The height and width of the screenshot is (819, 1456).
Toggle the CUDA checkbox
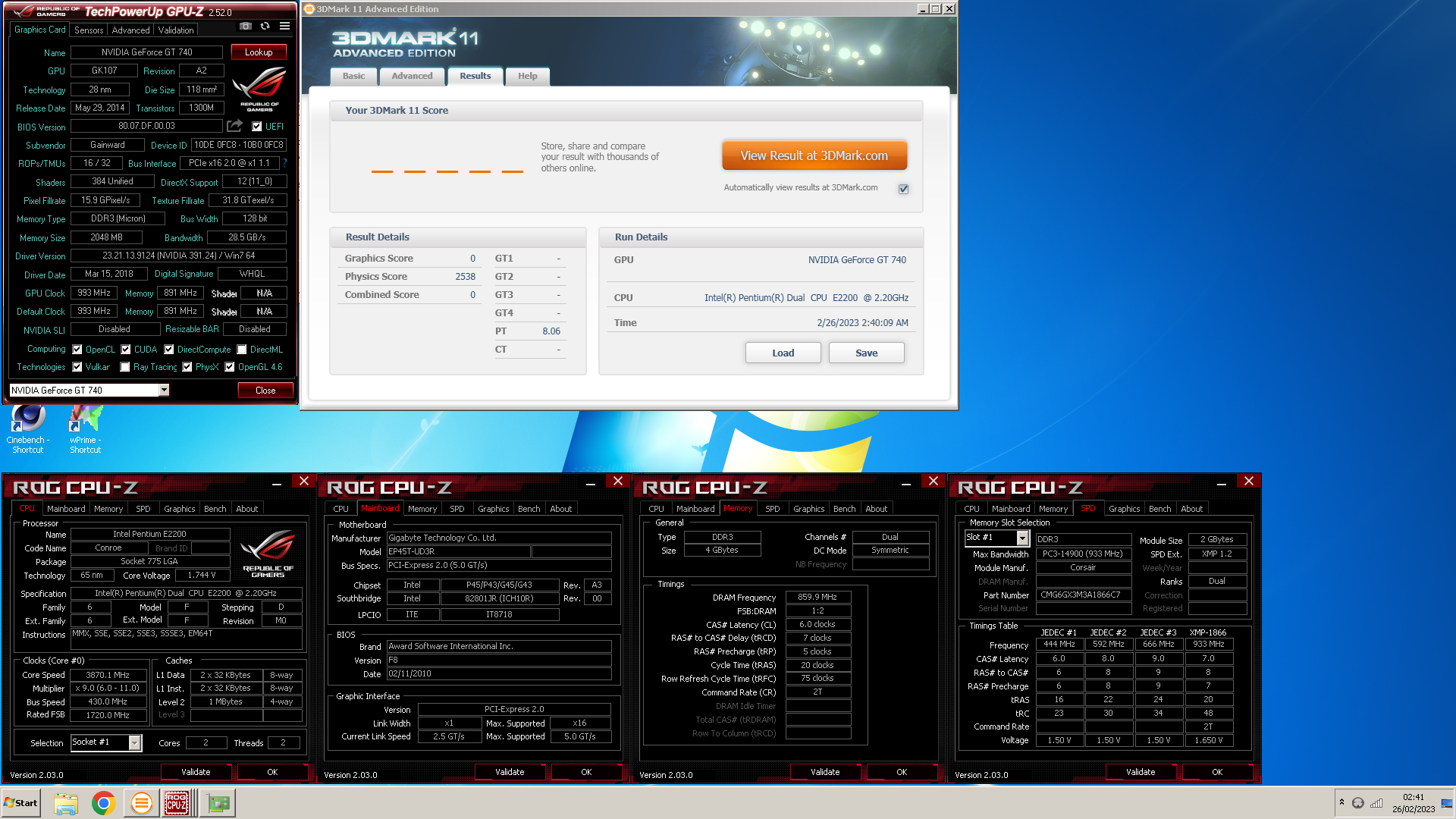tap(126, 350)
